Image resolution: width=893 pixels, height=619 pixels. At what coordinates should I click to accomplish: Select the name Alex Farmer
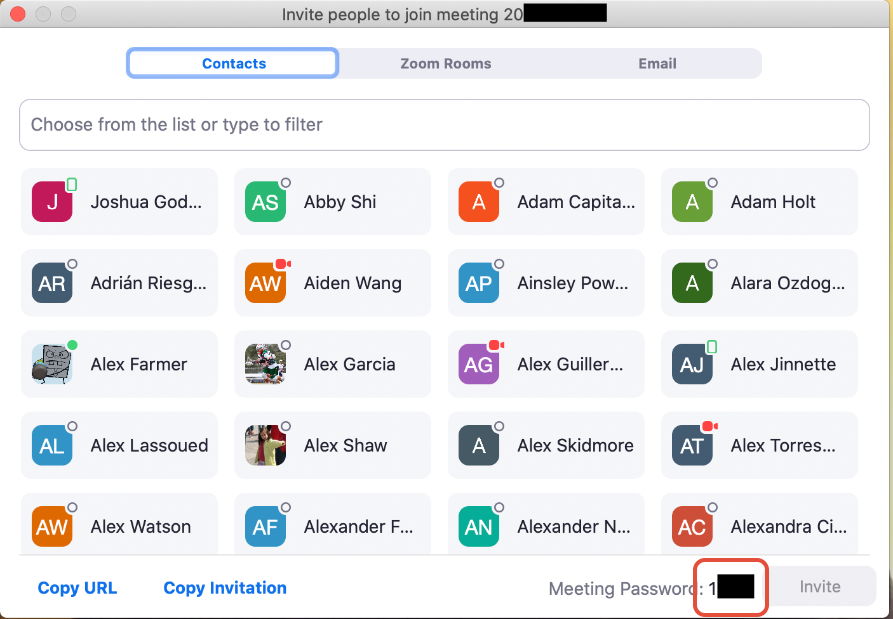click(x=139, y=364)
